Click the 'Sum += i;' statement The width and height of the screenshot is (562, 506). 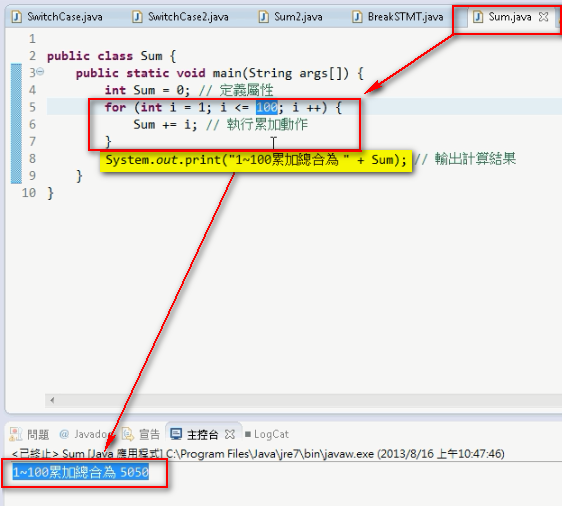click(x=165, y=125)
